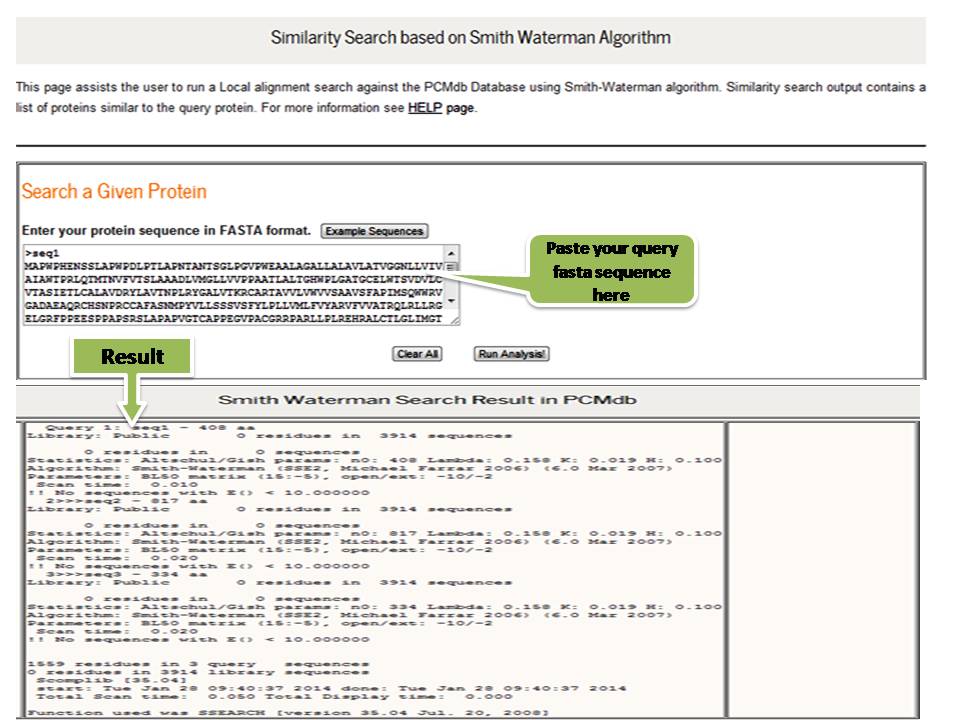Click the sequence box scroll up arrow
The image size is (960, 720).
[451, 254]
